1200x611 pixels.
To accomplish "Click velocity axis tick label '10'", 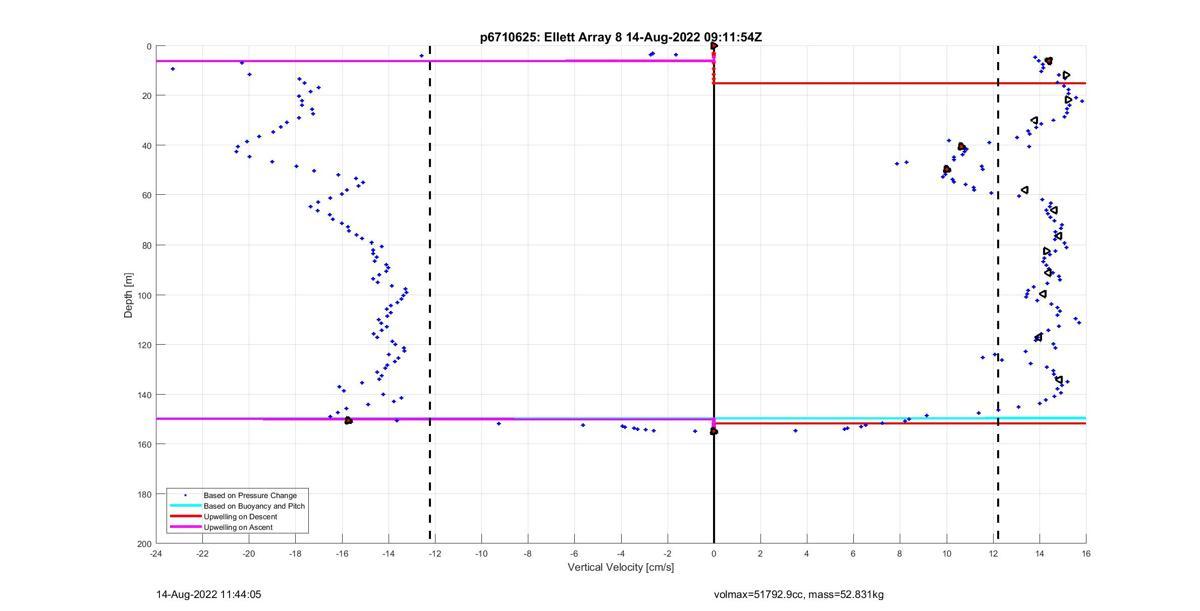I will tap(946, 553).
